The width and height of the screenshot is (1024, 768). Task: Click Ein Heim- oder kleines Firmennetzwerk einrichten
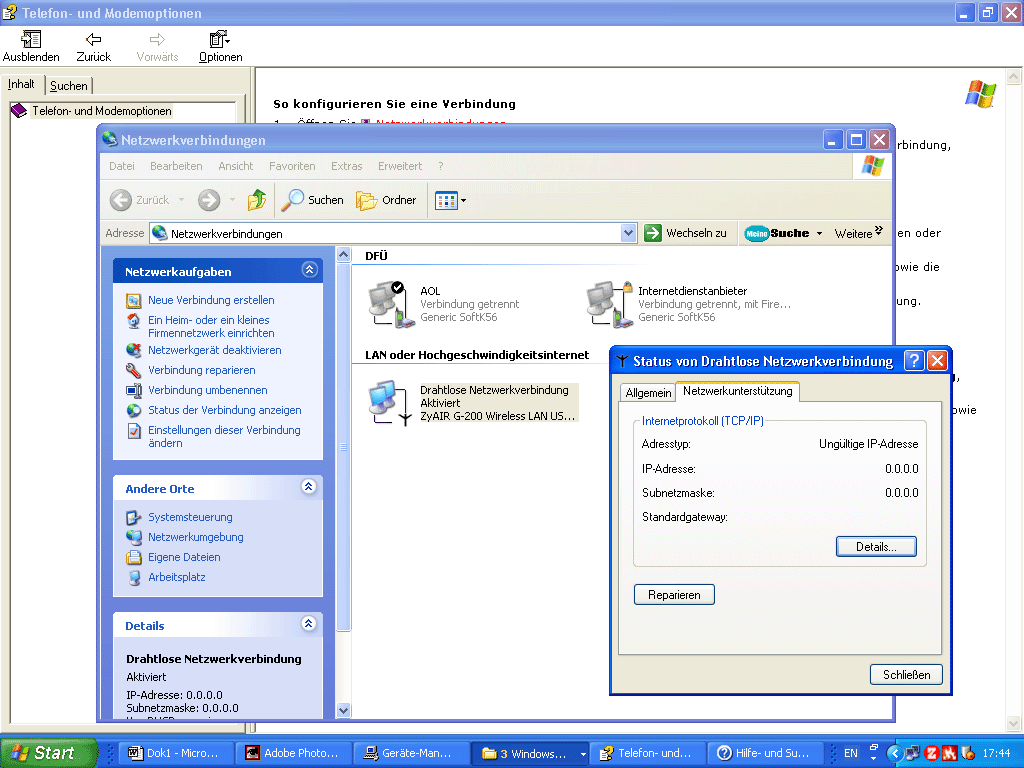tap(211, 327)
